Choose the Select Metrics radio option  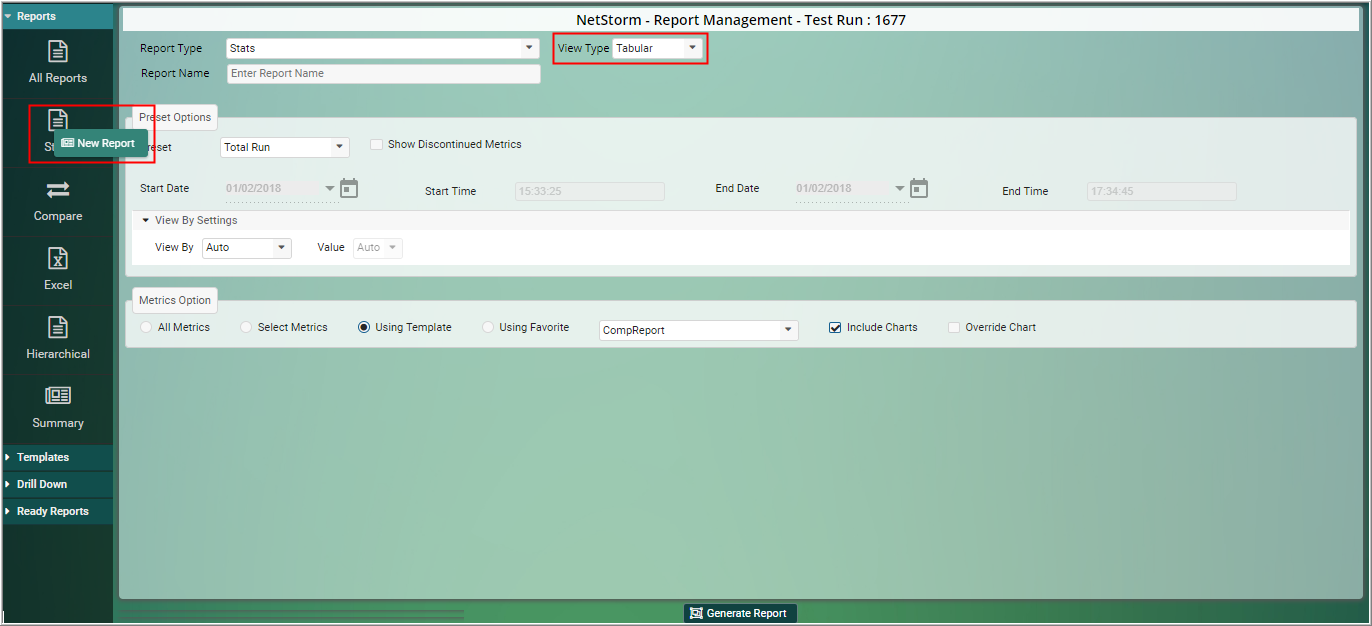point(247,328)
